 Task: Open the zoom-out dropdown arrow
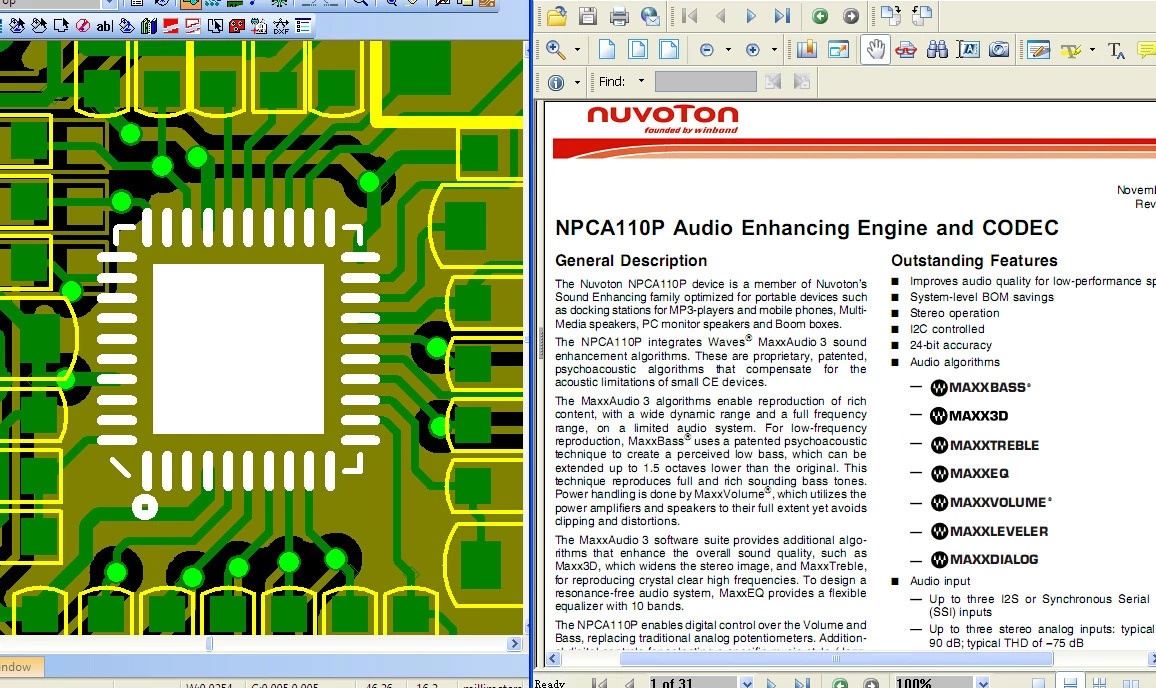(728, 50)
